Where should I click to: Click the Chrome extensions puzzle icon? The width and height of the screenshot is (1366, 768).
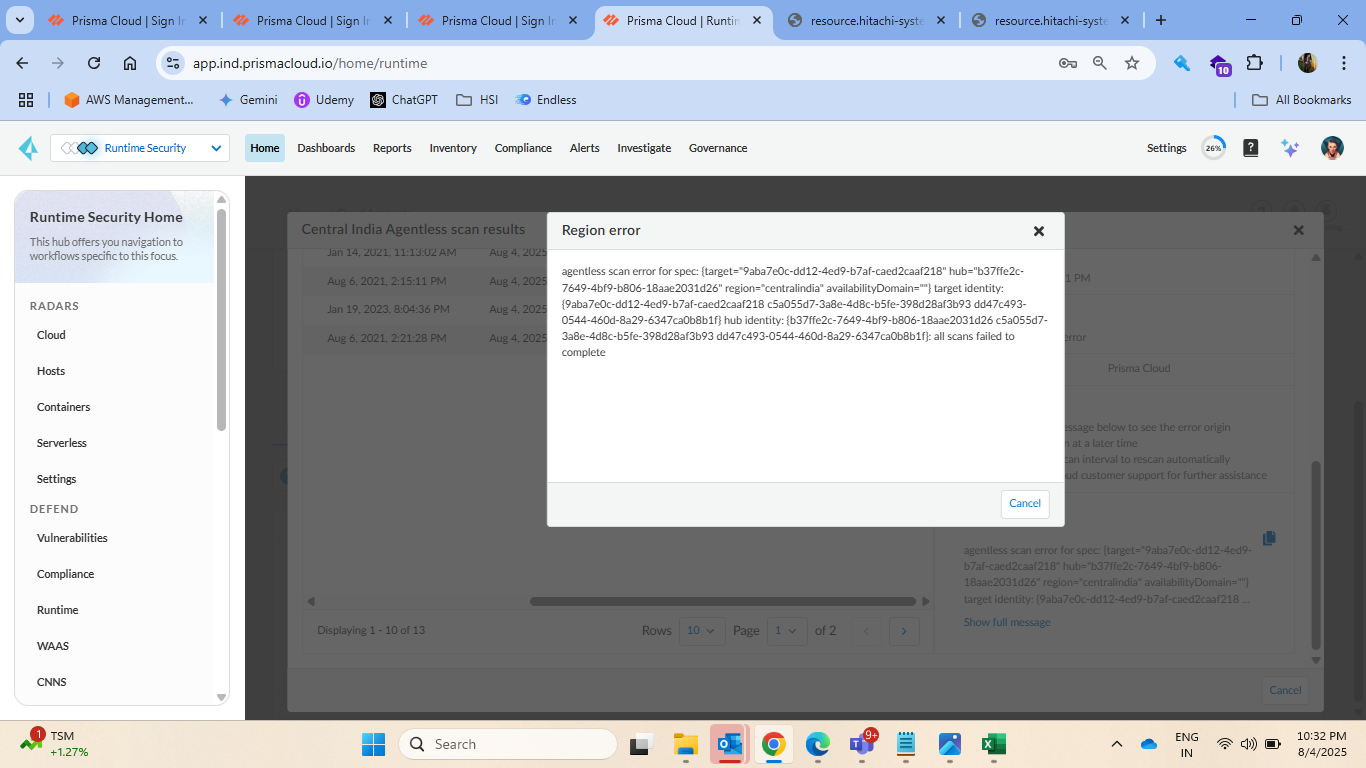[x=1254, y=63]
